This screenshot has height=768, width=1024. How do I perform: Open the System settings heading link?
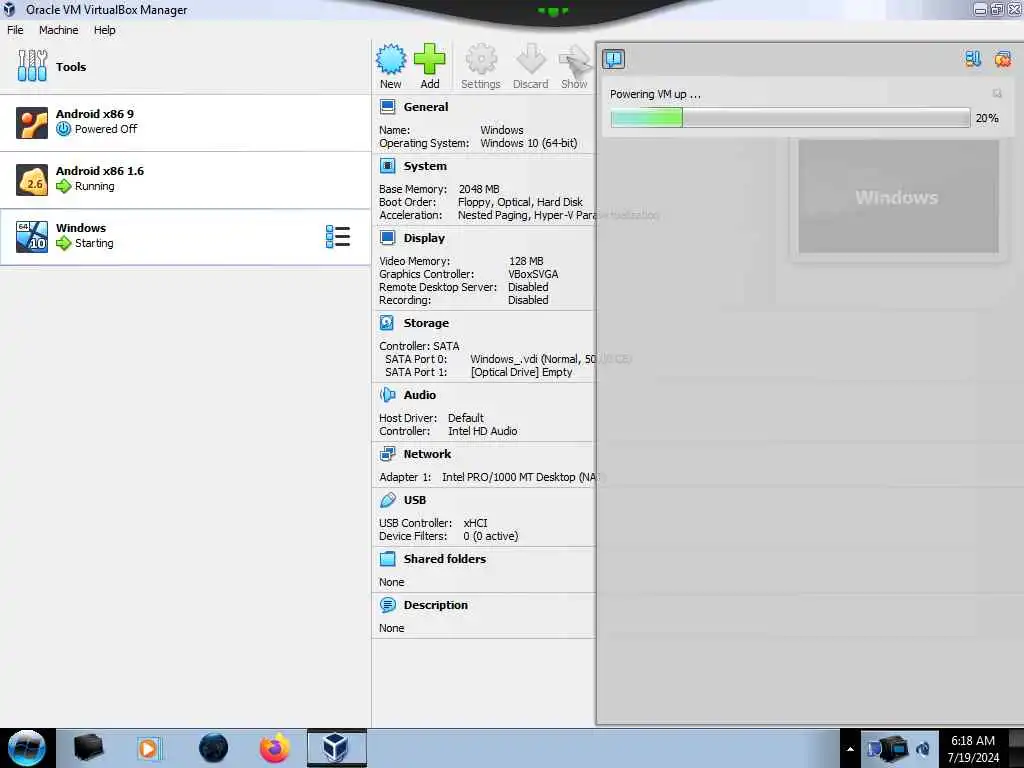tap(425, 166)
